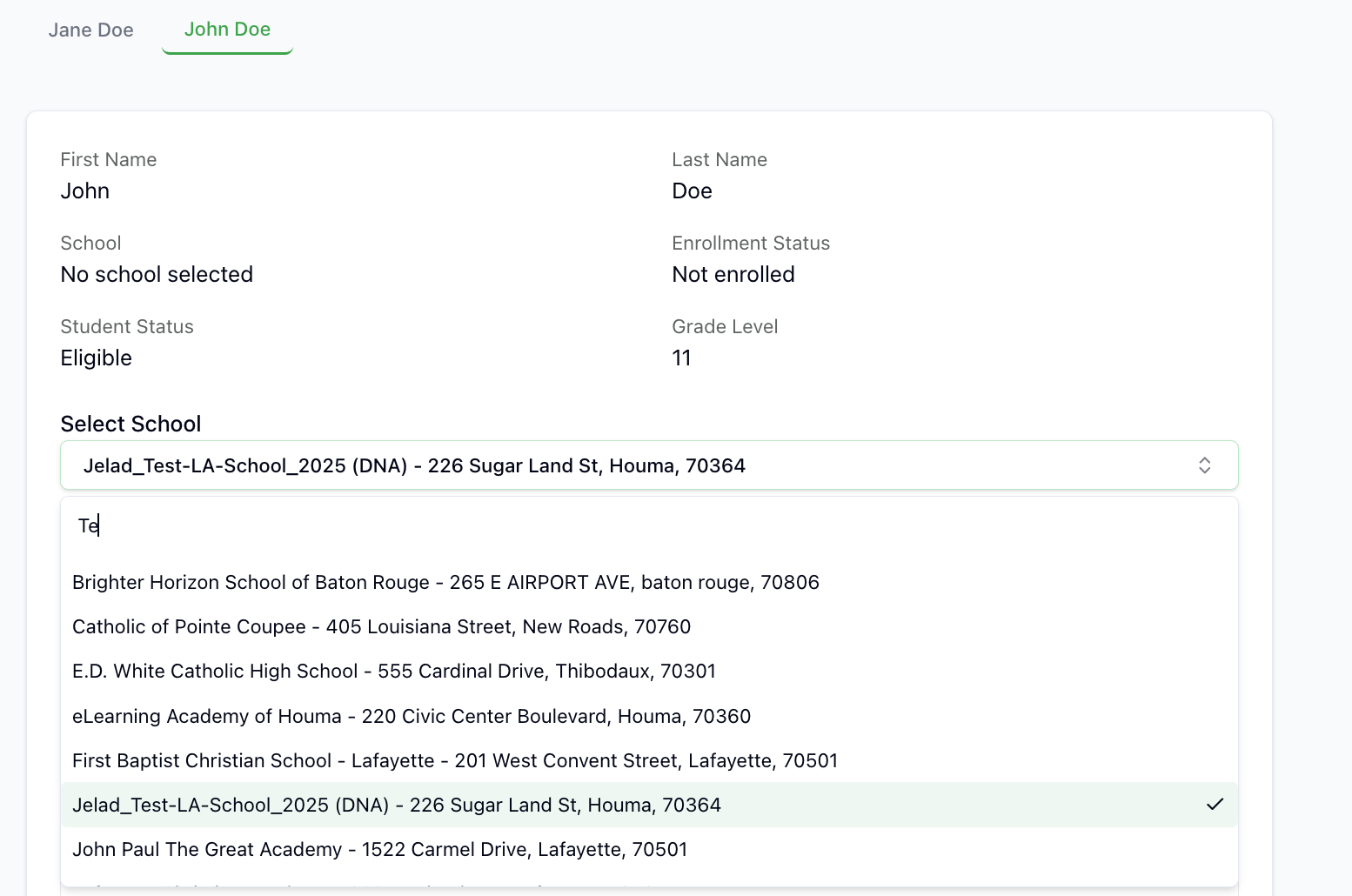Click the school search field containing "Te"
This screenshot has height=896, width=1352.
[648, 525]
